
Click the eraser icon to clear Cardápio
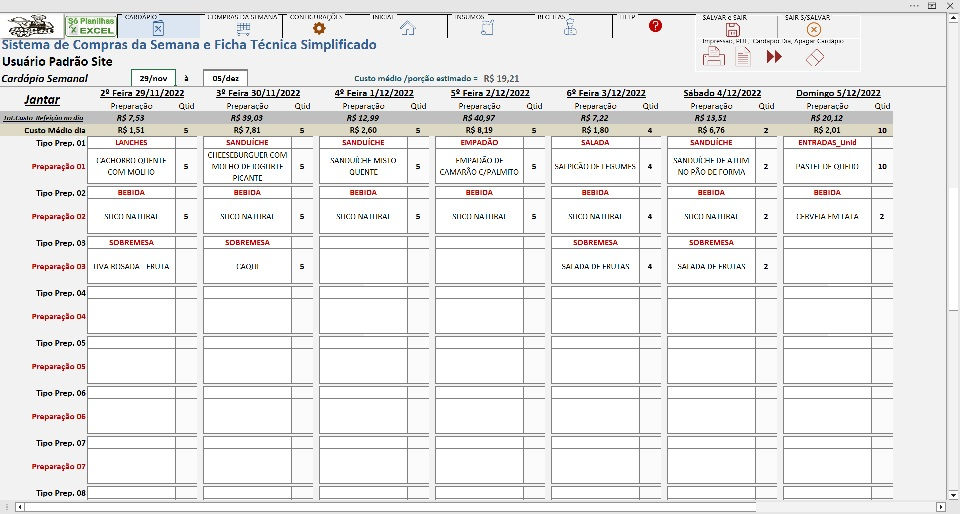pyautogui.click(x=815, y=58)
